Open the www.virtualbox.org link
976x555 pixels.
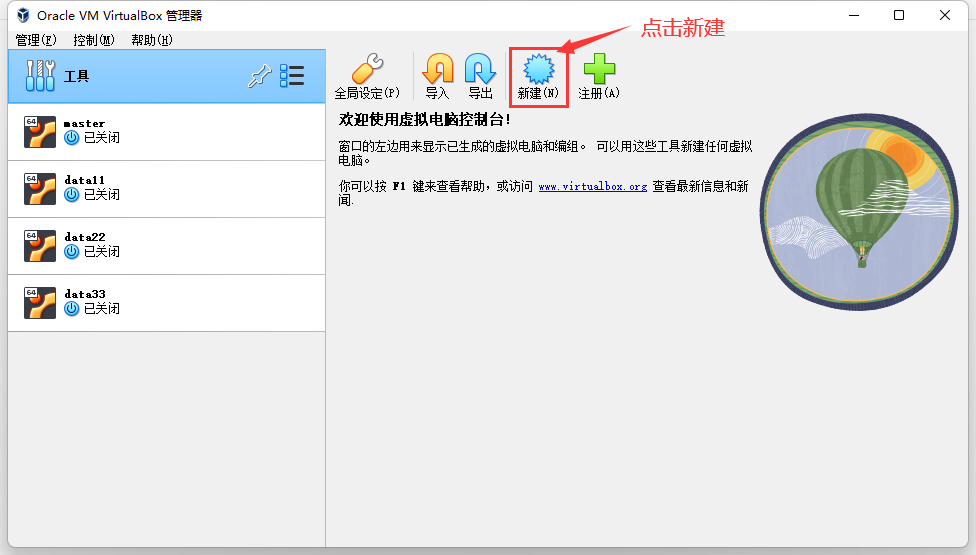pyautogui.click(x=593, y=186)
